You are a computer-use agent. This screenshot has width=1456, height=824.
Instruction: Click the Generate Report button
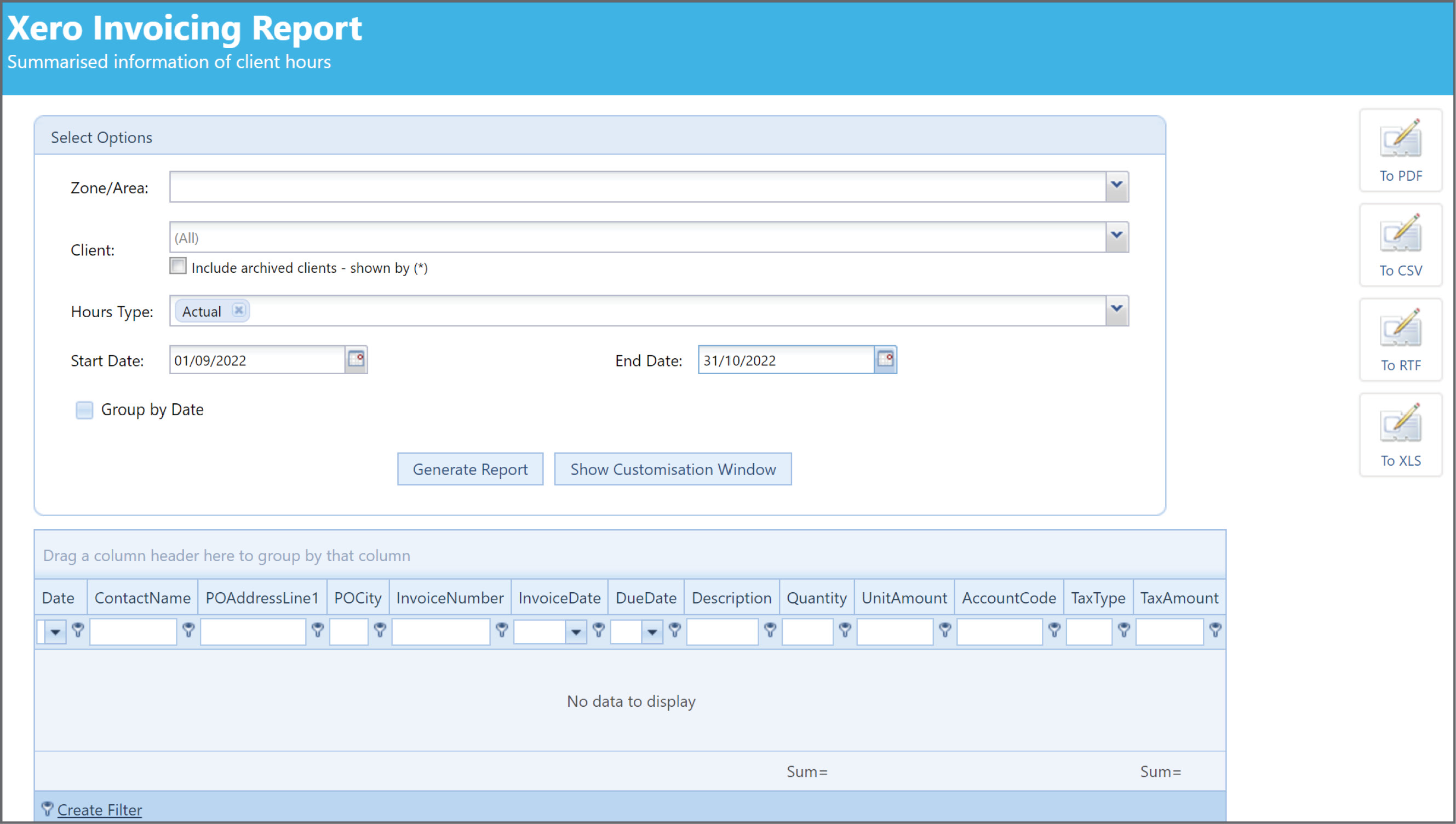(x=470, y=469)
